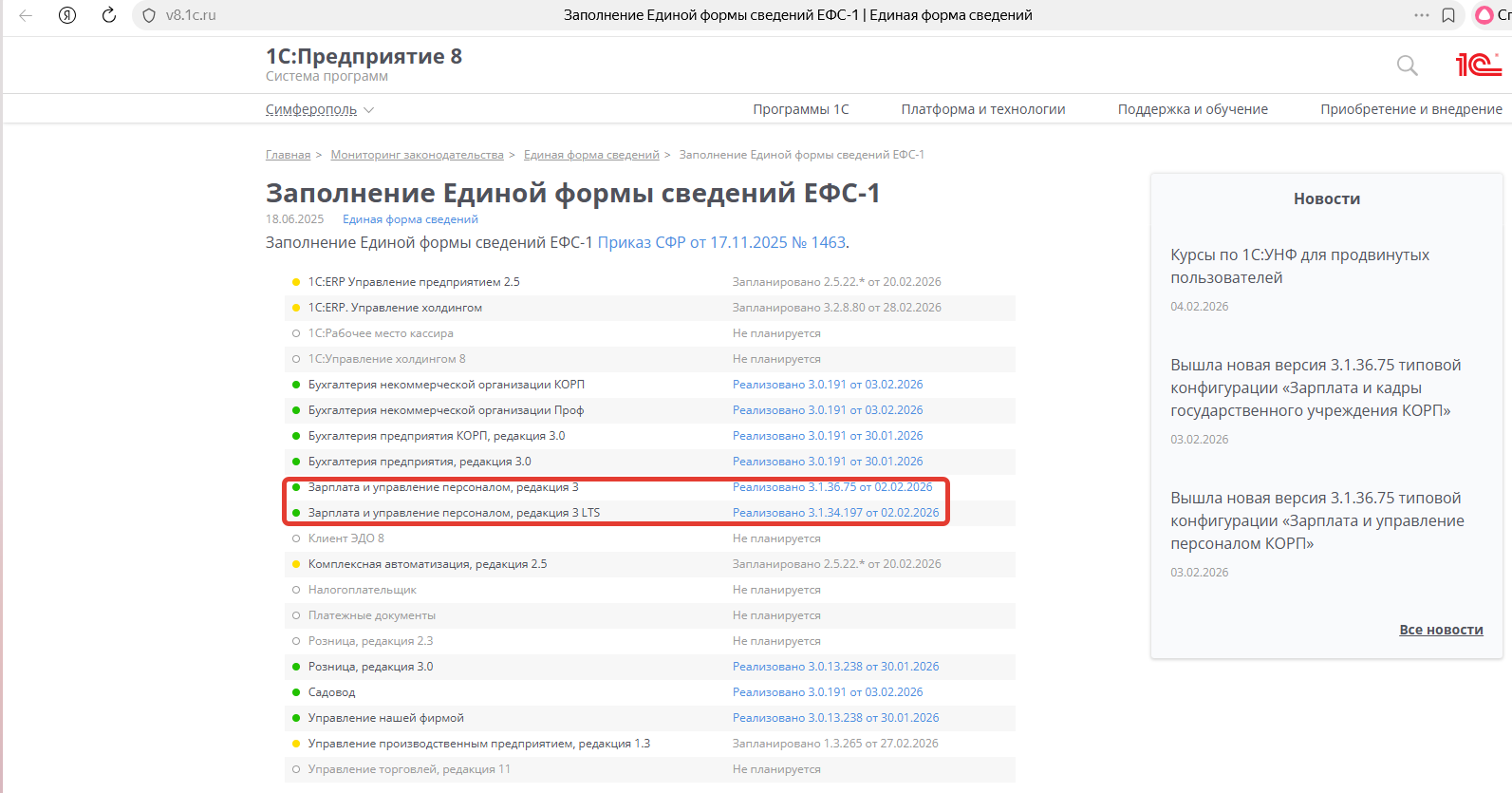Click Все новости link
The height and width of the screenshot is (793, 1512).
pos(1440,630)
